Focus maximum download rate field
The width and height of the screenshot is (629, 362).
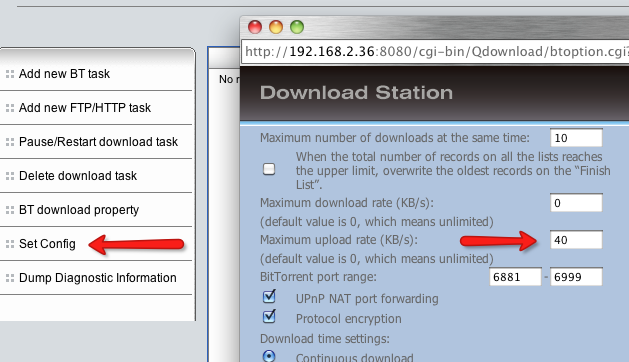[576, 203]
